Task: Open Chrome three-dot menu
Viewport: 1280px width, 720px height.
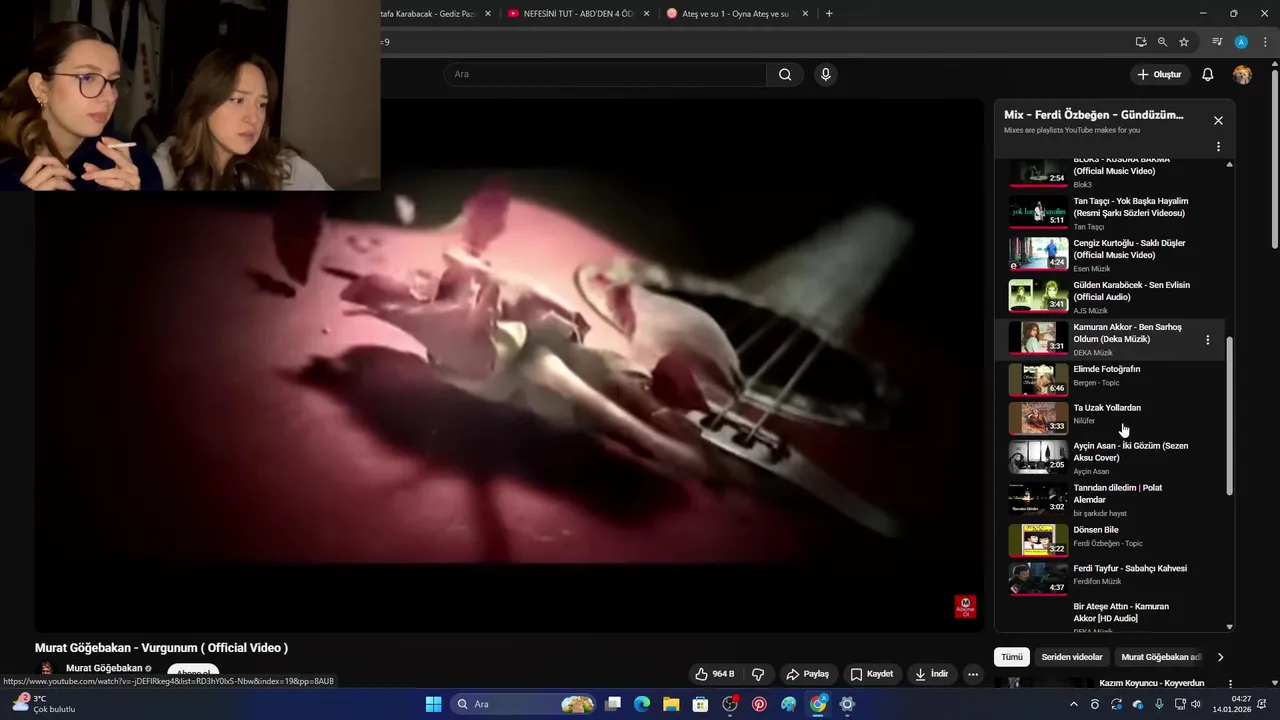Action: point(1265,42)
